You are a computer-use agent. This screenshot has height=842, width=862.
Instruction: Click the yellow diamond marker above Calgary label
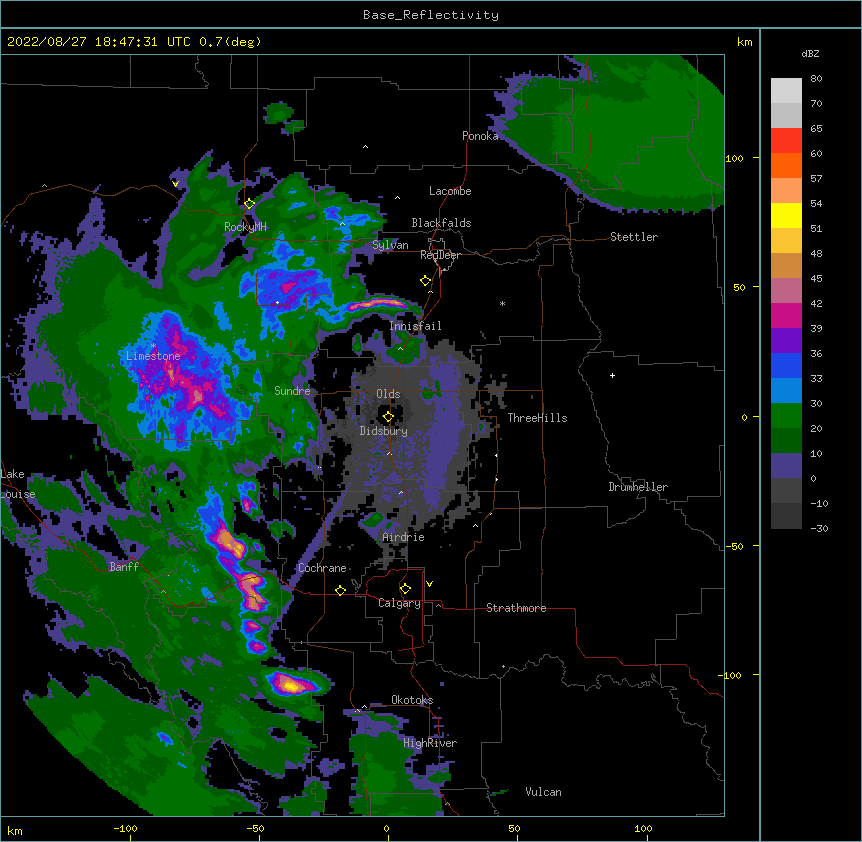click(405, 589)
